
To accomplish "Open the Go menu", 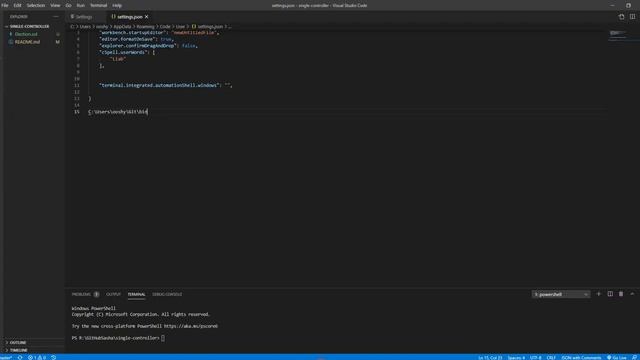I will pos(68,6).
